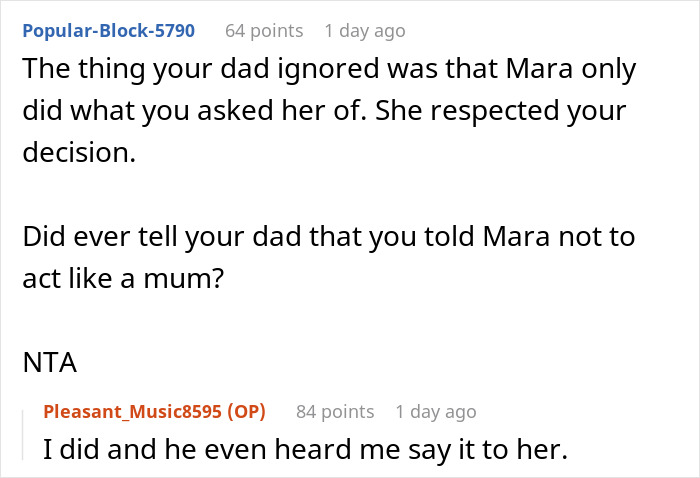This screenshot has height=478, width=700.
Task: Open Popular-Block-5790's user profile
Action: point(109,30)
